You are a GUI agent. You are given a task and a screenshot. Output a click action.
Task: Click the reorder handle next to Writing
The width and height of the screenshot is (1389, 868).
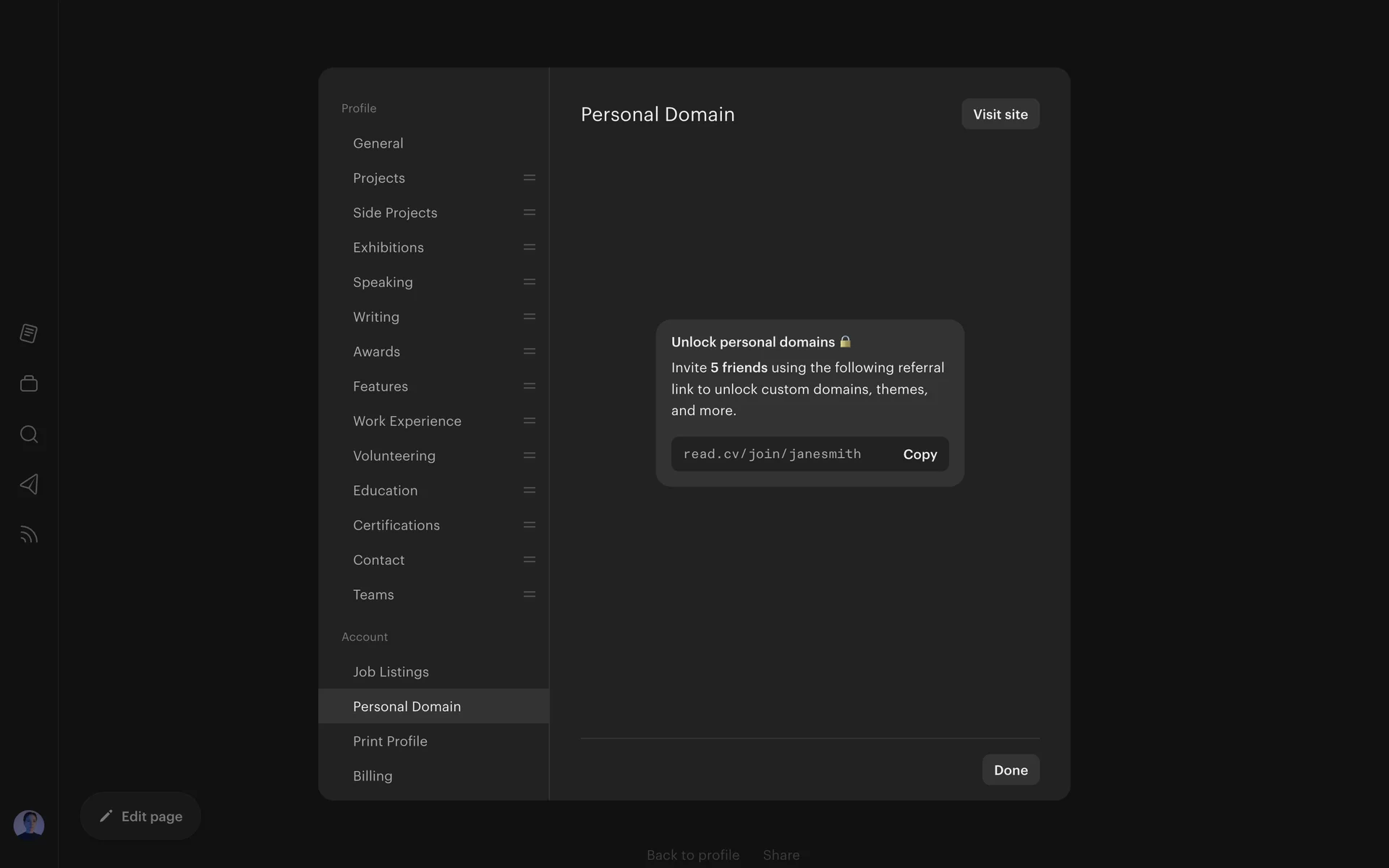coord(529,317)
